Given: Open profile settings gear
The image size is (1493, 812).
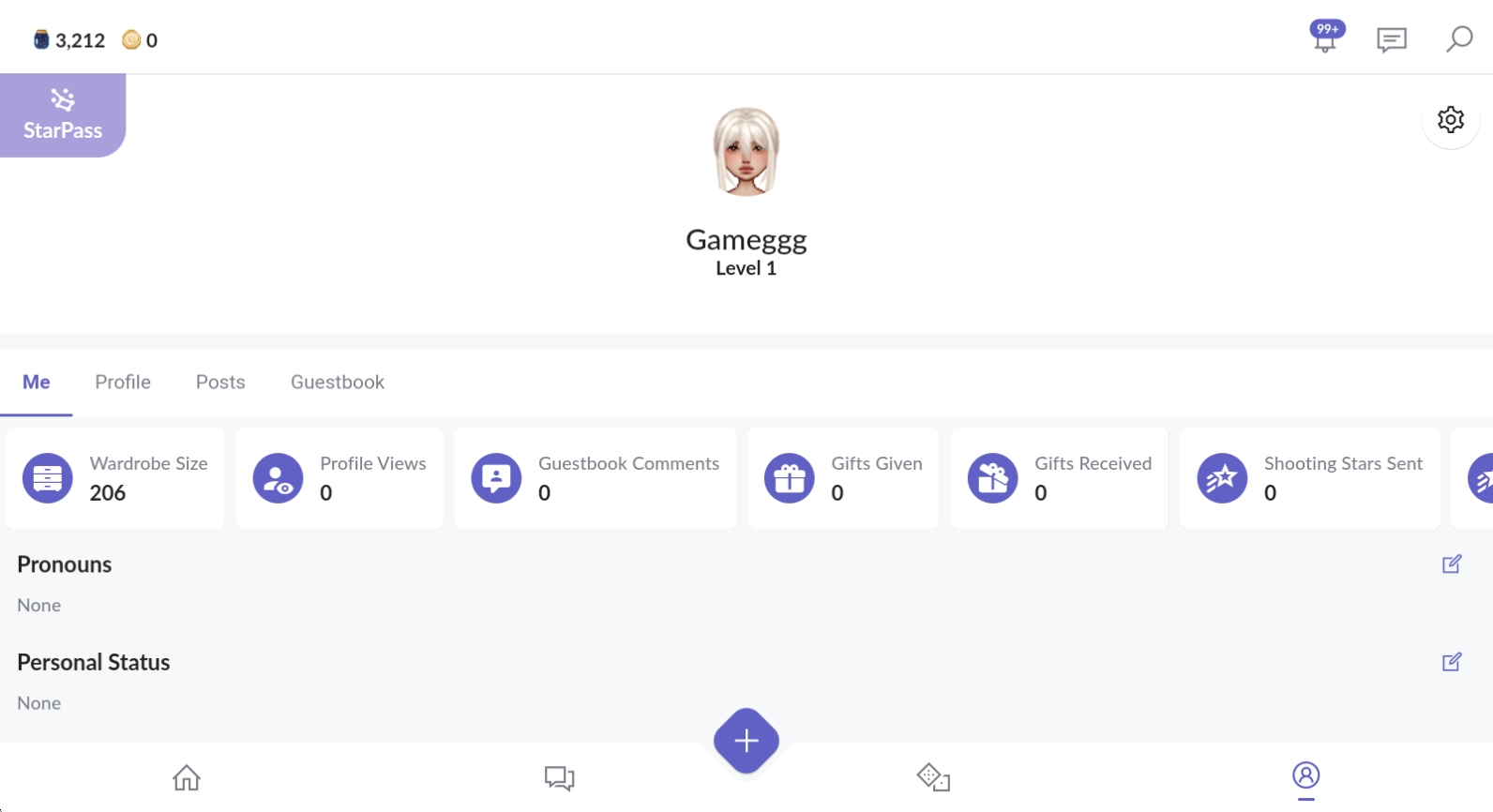Looking at the screenshot, I should pyautogui.click(x=1450, y=120).
